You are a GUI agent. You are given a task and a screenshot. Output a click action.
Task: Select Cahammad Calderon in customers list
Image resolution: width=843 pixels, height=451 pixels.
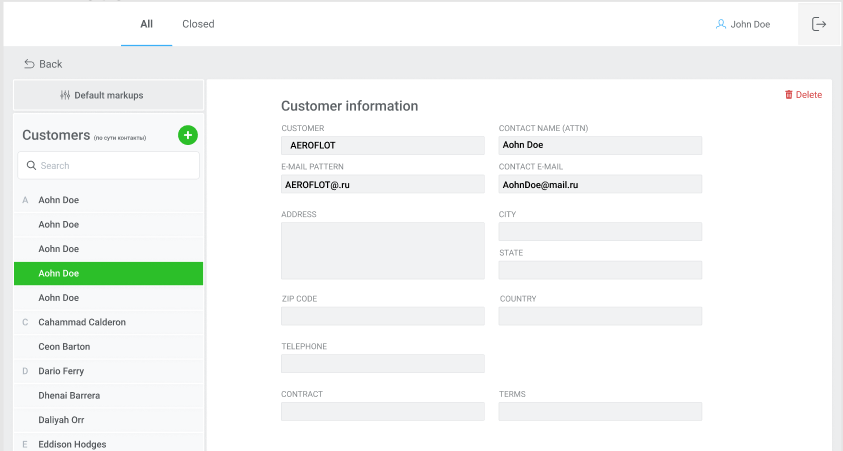coord(109,322)
